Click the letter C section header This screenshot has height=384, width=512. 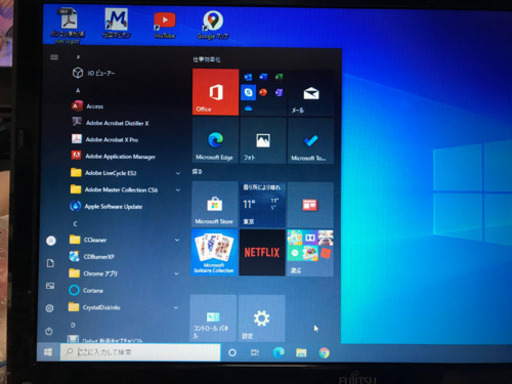(x=75, y=223)
